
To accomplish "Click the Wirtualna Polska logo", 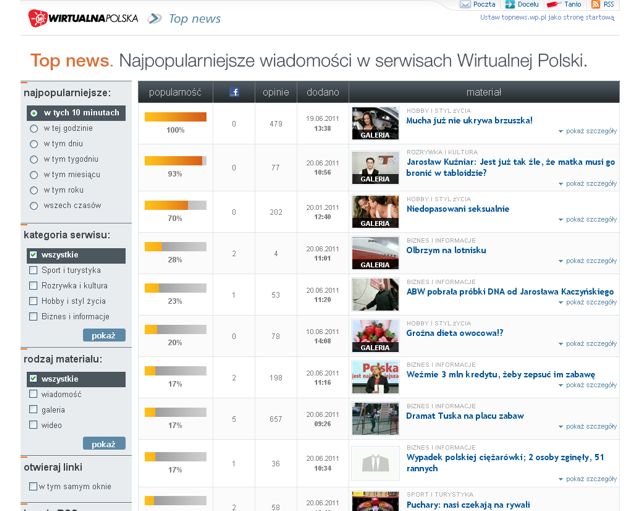I will click(83, 18).
